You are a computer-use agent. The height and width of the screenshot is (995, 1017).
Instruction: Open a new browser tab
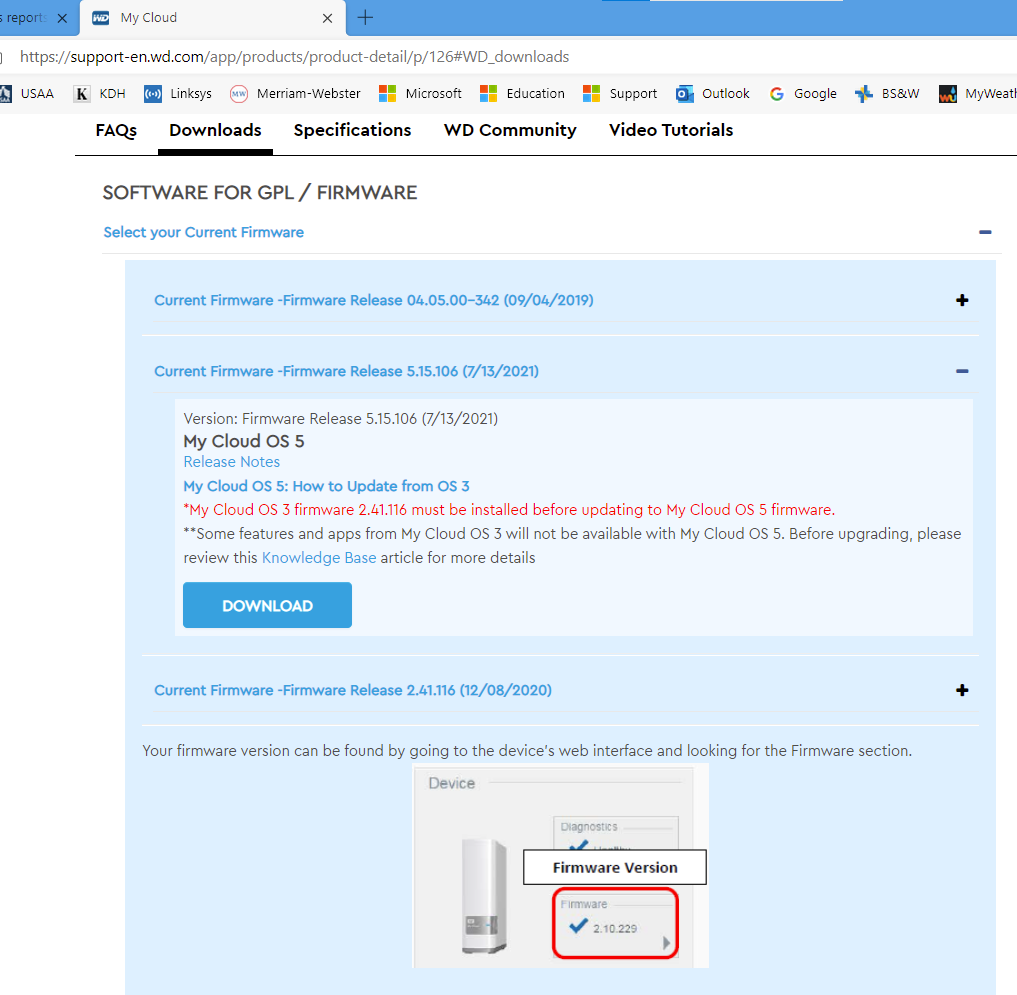click(x=365, y=18)
